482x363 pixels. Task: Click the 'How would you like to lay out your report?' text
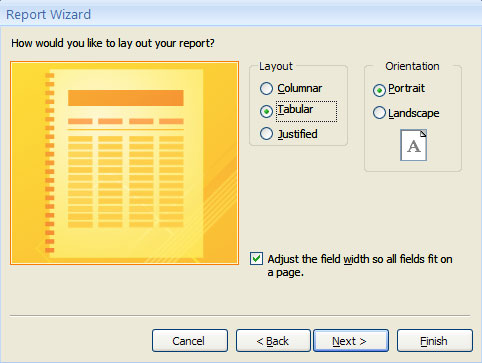coord(113,43)
